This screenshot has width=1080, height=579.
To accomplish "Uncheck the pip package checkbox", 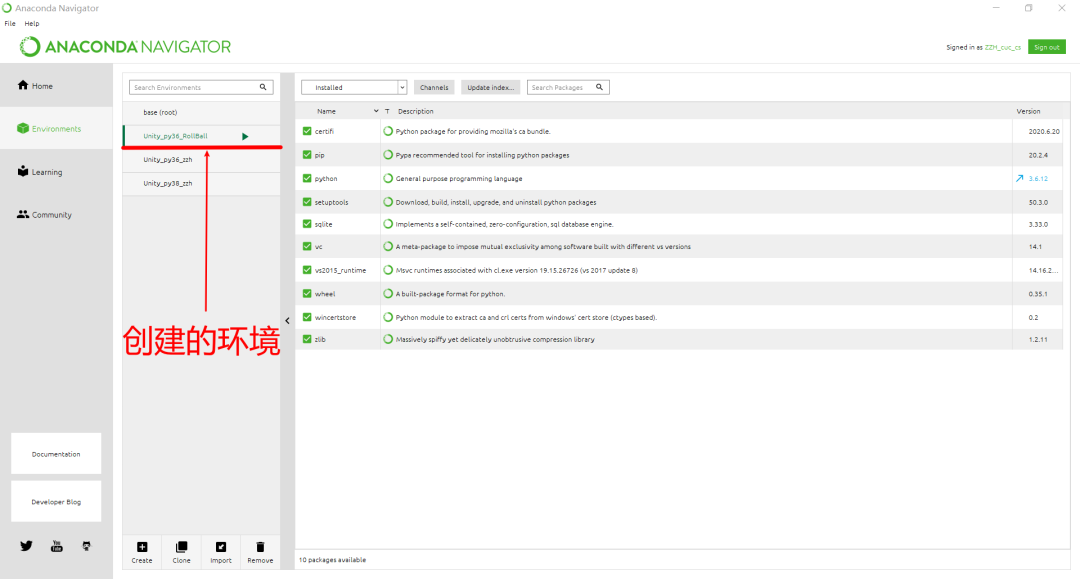I will coord(307,155).
